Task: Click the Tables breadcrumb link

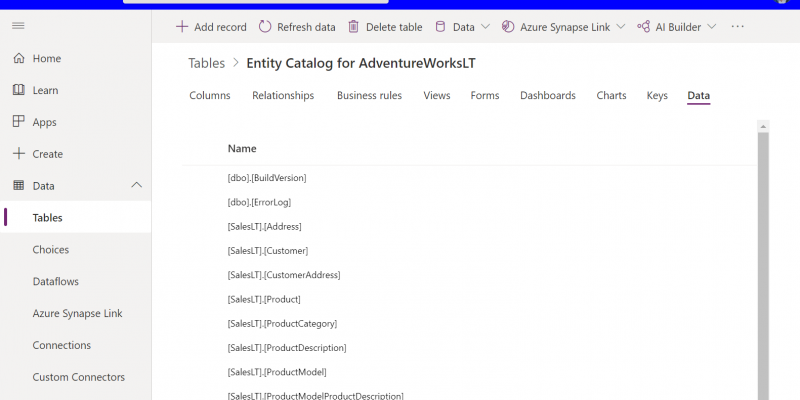Action: [207, 63]
